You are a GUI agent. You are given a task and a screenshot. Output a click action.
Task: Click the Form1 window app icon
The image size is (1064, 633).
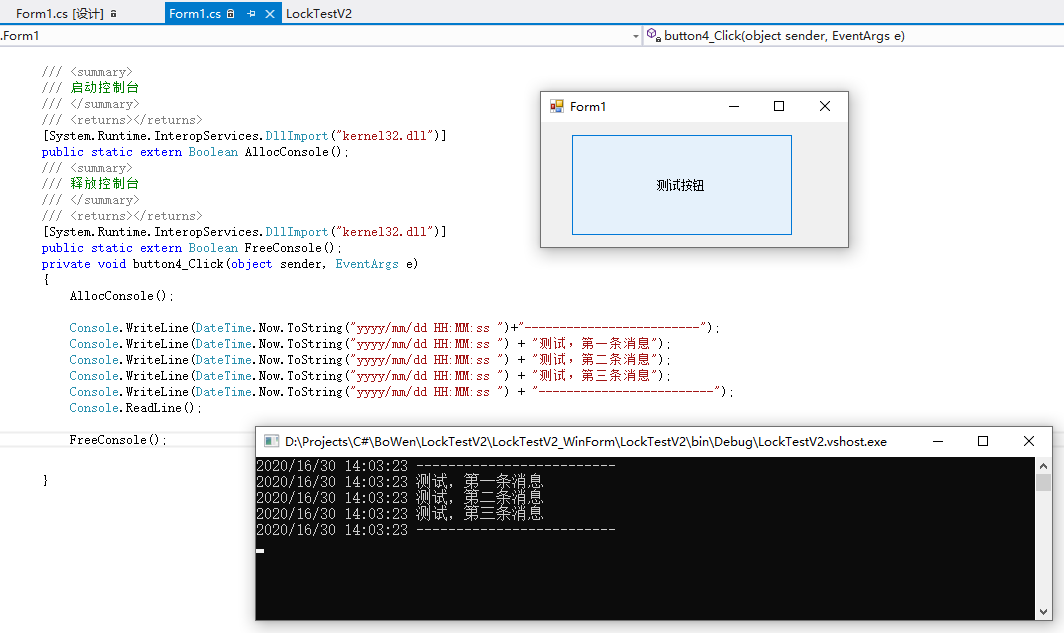(557, 106)
